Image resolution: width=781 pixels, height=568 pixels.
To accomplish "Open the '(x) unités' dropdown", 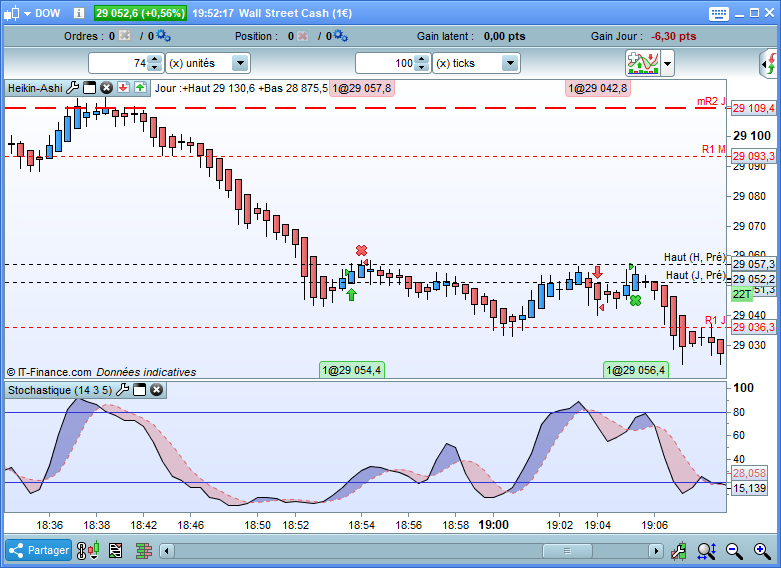I will pos(208,63).
